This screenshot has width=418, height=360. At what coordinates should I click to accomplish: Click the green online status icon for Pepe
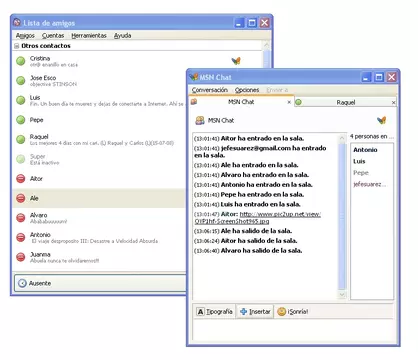[x=21, y=120]
